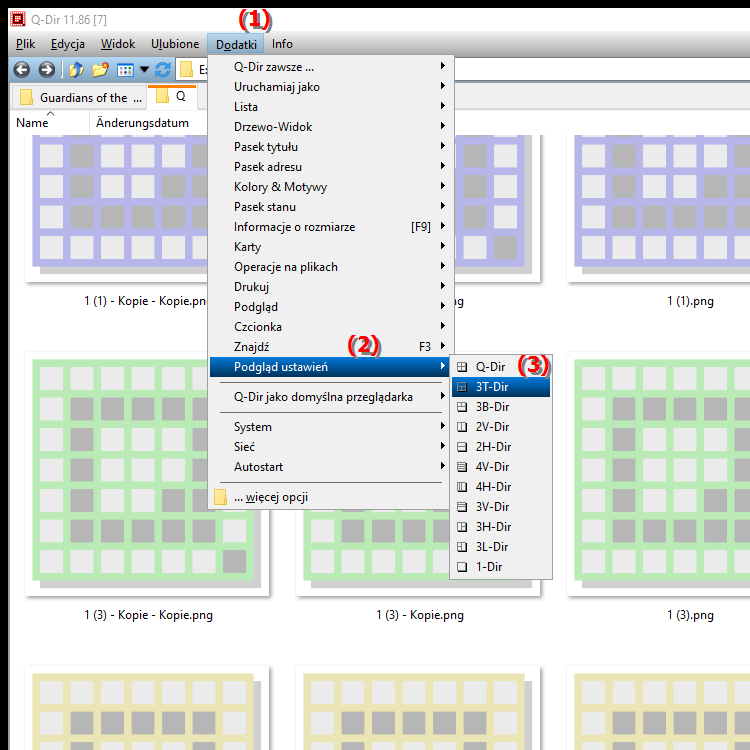This screenshot has height=750, width=750.
Task: Open Q-Dir jako domyślna przeglądarka entry
Action: (331, 397)
